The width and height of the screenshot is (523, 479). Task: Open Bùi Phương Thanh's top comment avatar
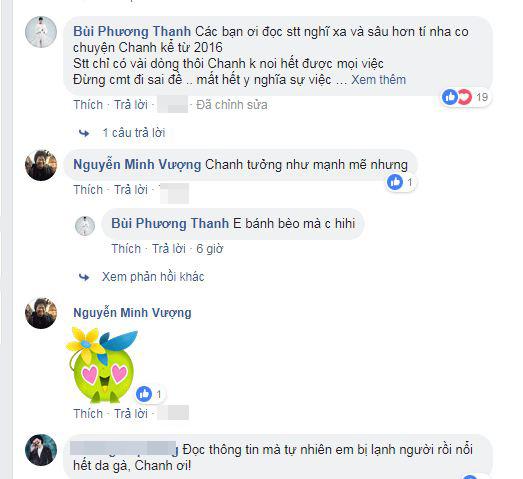point(41,32)
